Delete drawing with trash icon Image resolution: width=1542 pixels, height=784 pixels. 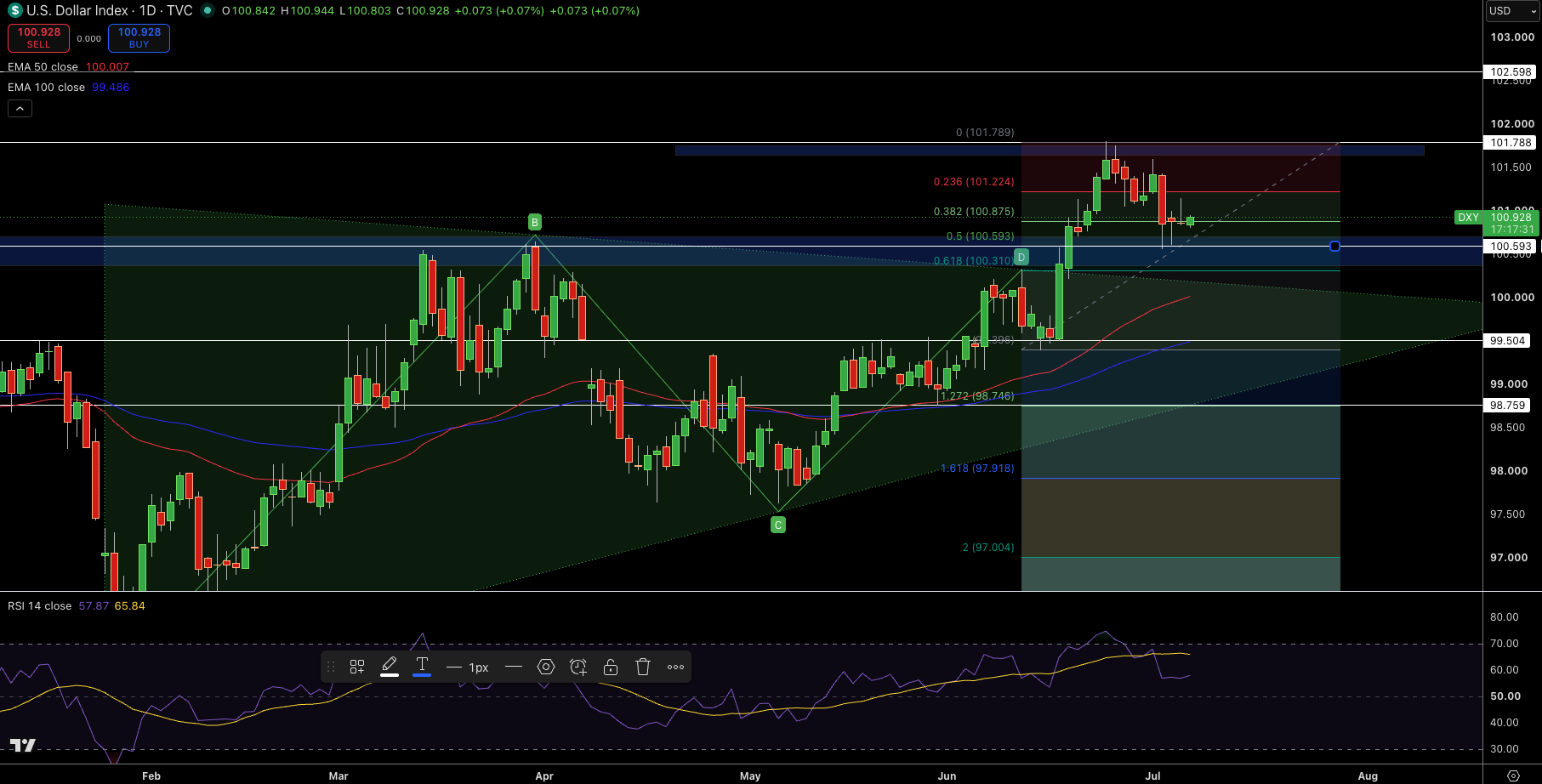643,668
